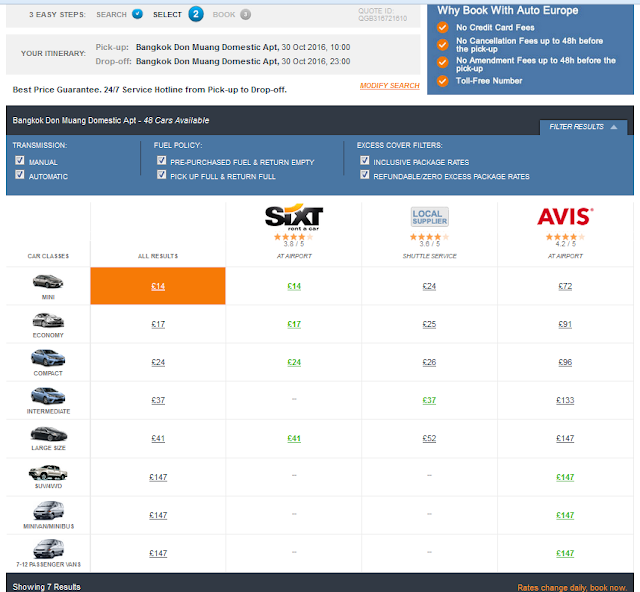Open Sixt Economy €17 offer
This screenshot has width=640, height=592.
tap(294, 324)
